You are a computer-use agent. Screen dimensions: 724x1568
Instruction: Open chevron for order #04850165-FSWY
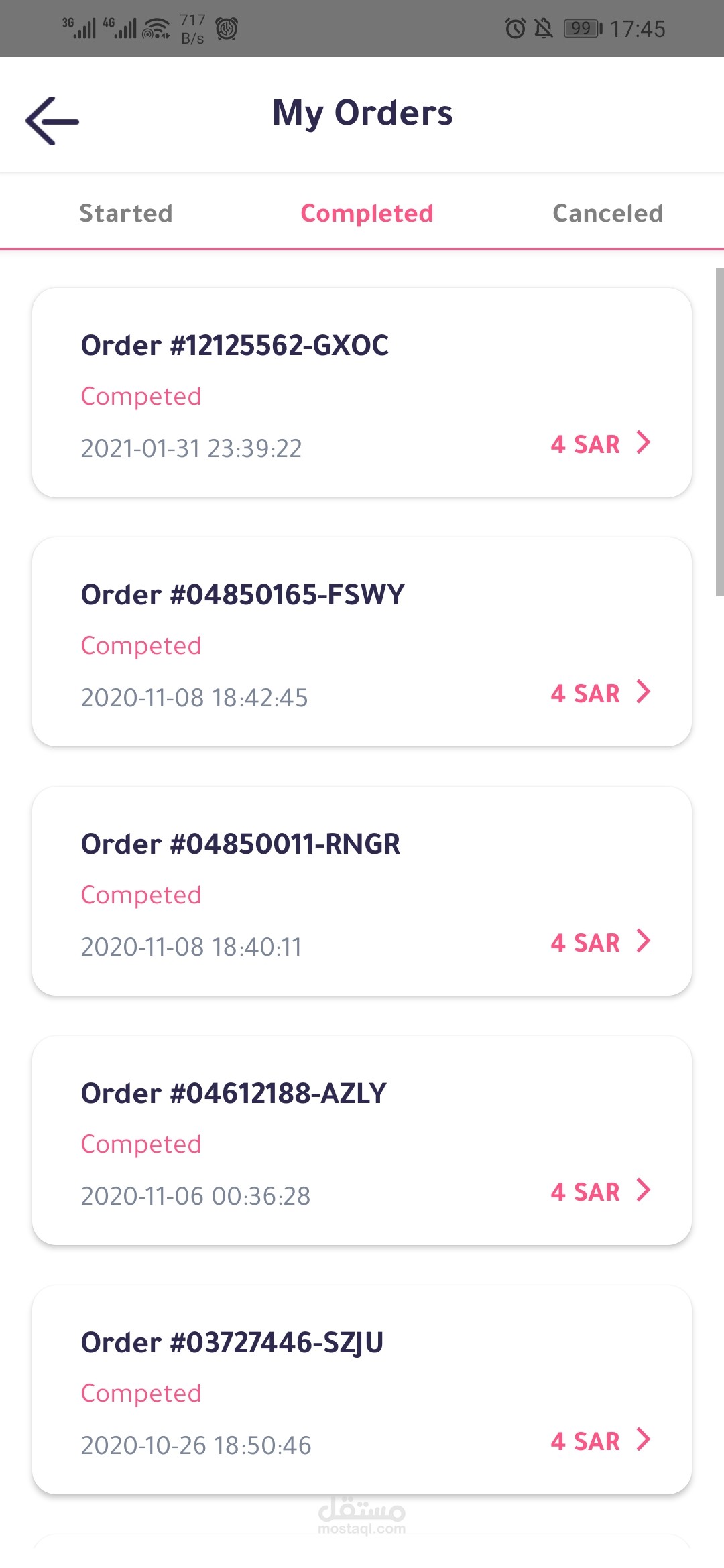point(644,692)
